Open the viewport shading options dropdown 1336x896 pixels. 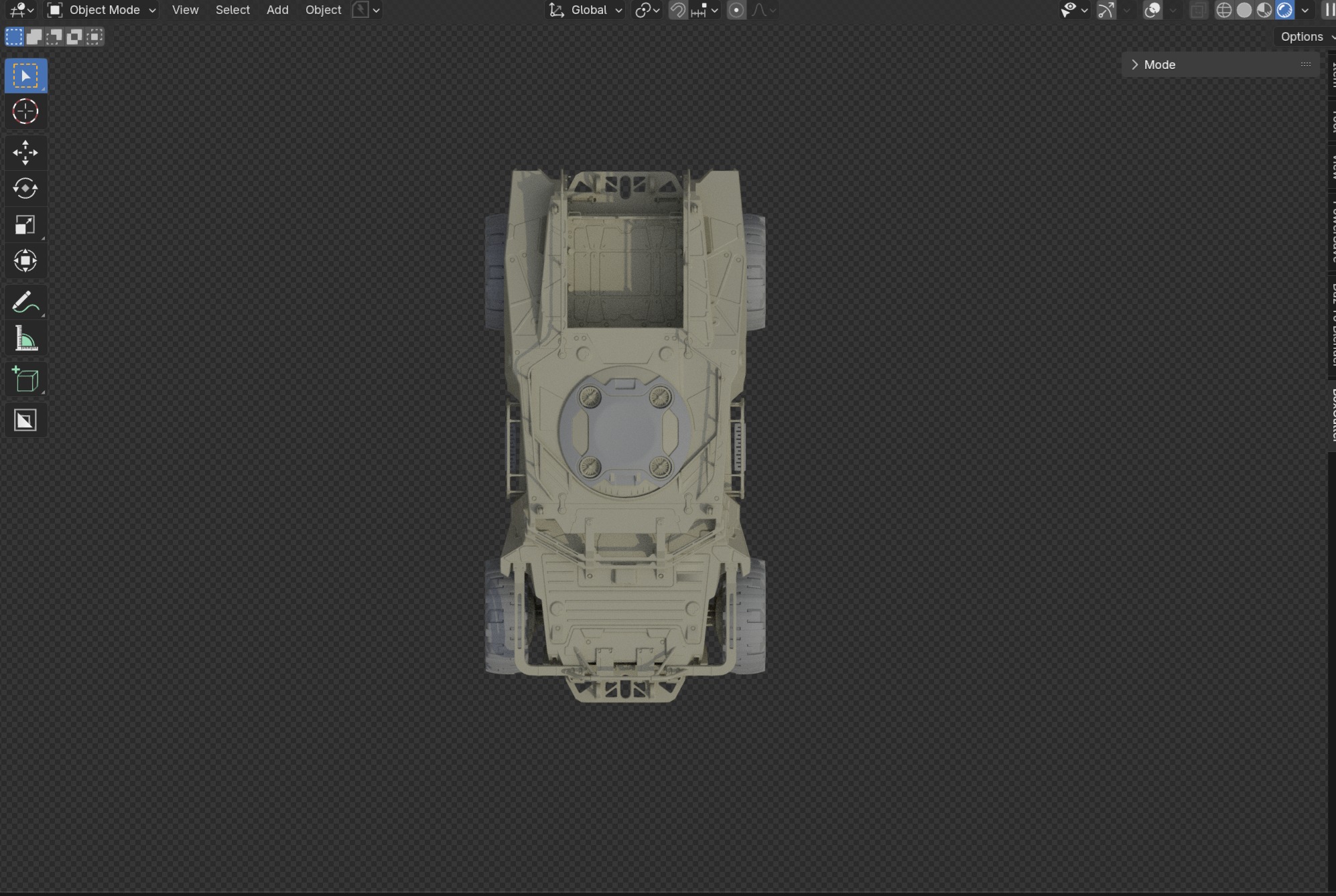point(1305,10)
